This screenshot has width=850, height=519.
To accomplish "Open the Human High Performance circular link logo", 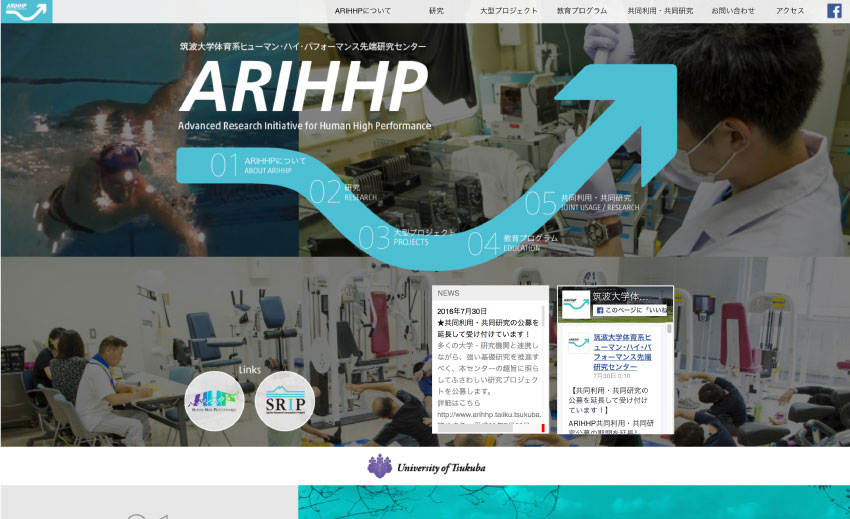I will [214, 401].
